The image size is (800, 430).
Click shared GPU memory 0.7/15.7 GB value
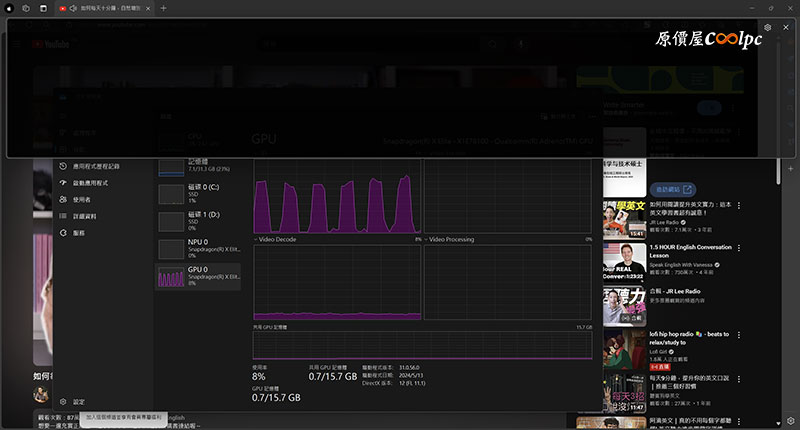tap(333, 376)
